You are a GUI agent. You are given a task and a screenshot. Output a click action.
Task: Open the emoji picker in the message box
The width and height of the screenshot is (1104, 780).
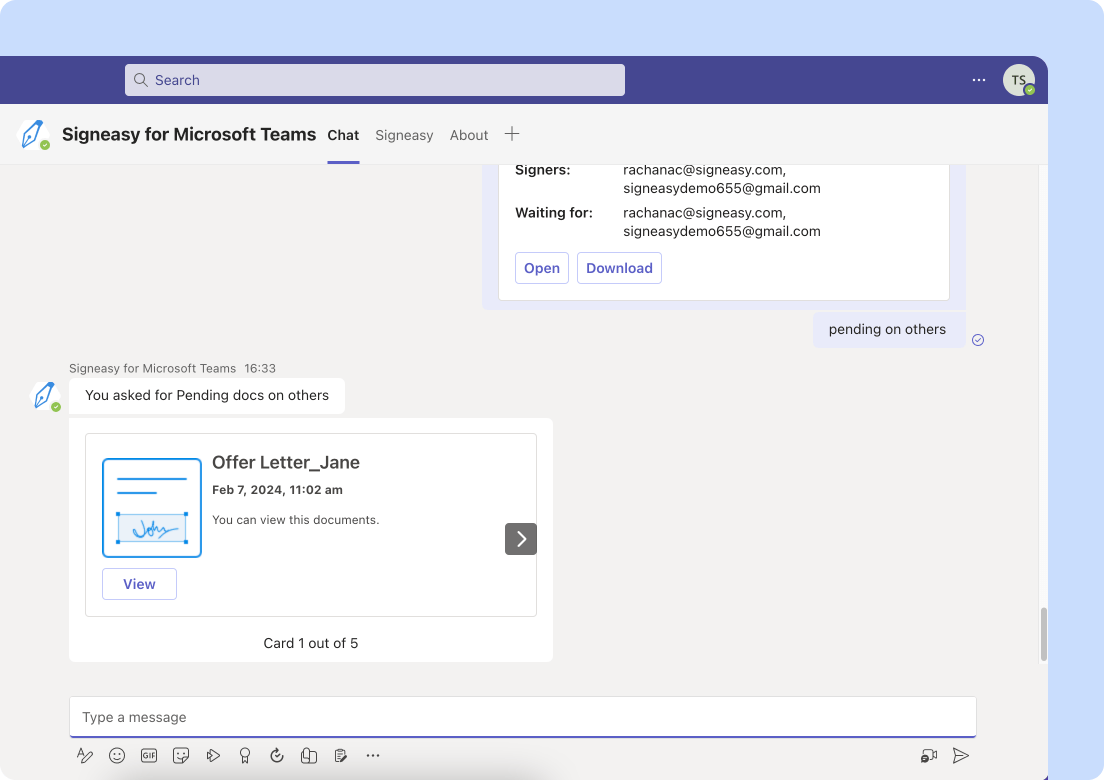click(117, 755)
